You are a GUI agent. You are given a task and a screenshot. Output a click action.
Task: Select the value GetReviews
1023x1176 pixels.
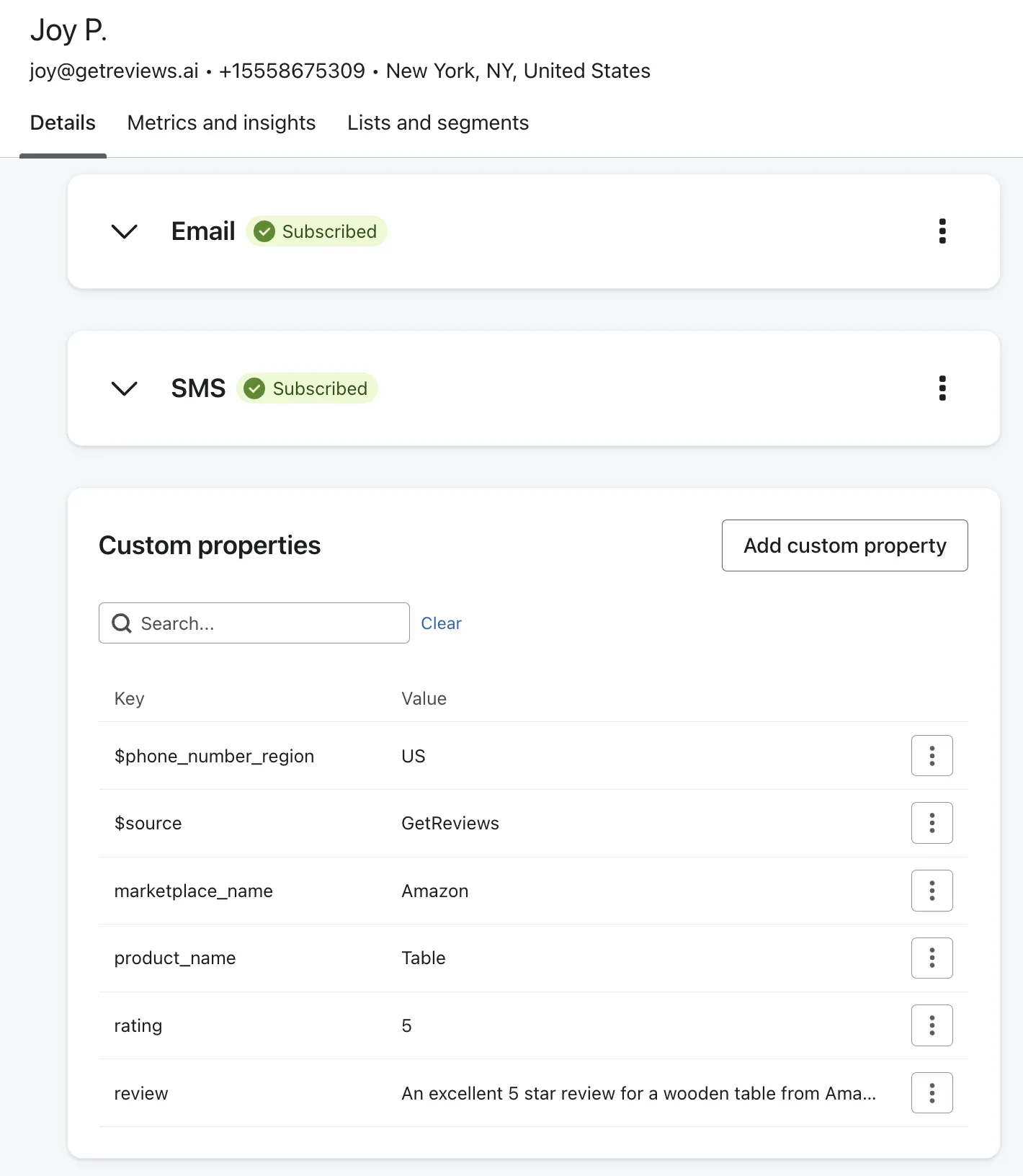pos(450,823)
